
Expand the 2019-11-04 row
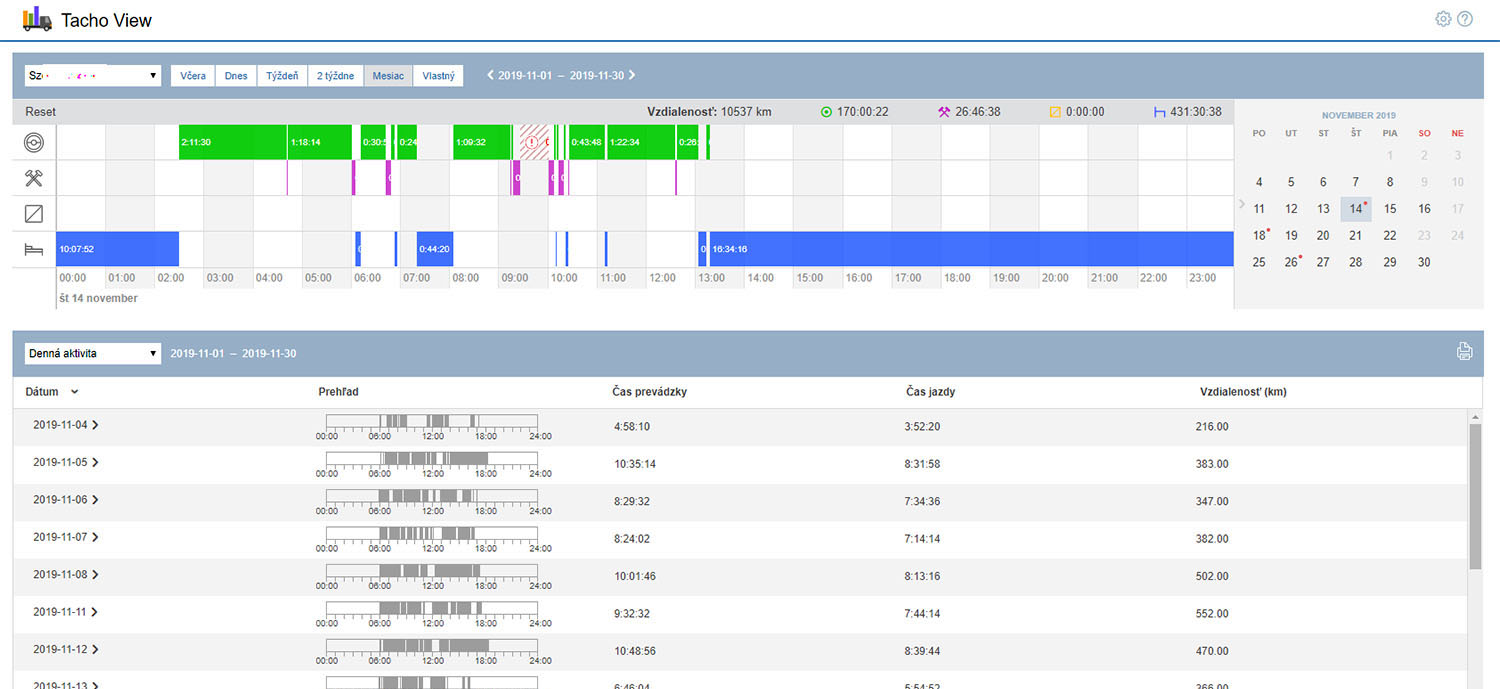pos(95,425)
